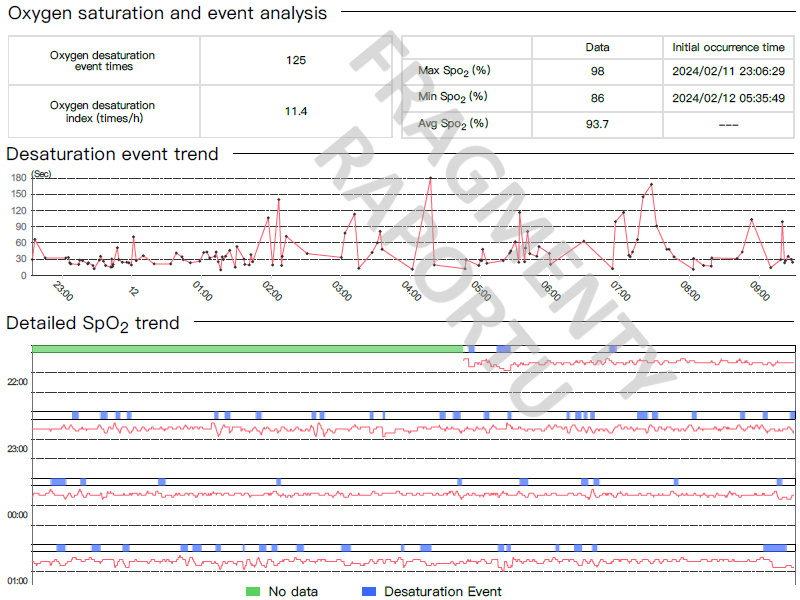The height and width of the screenshot is (600, 800).
Task: Click the Initial occurrence time column header
Action: point(728,48)
